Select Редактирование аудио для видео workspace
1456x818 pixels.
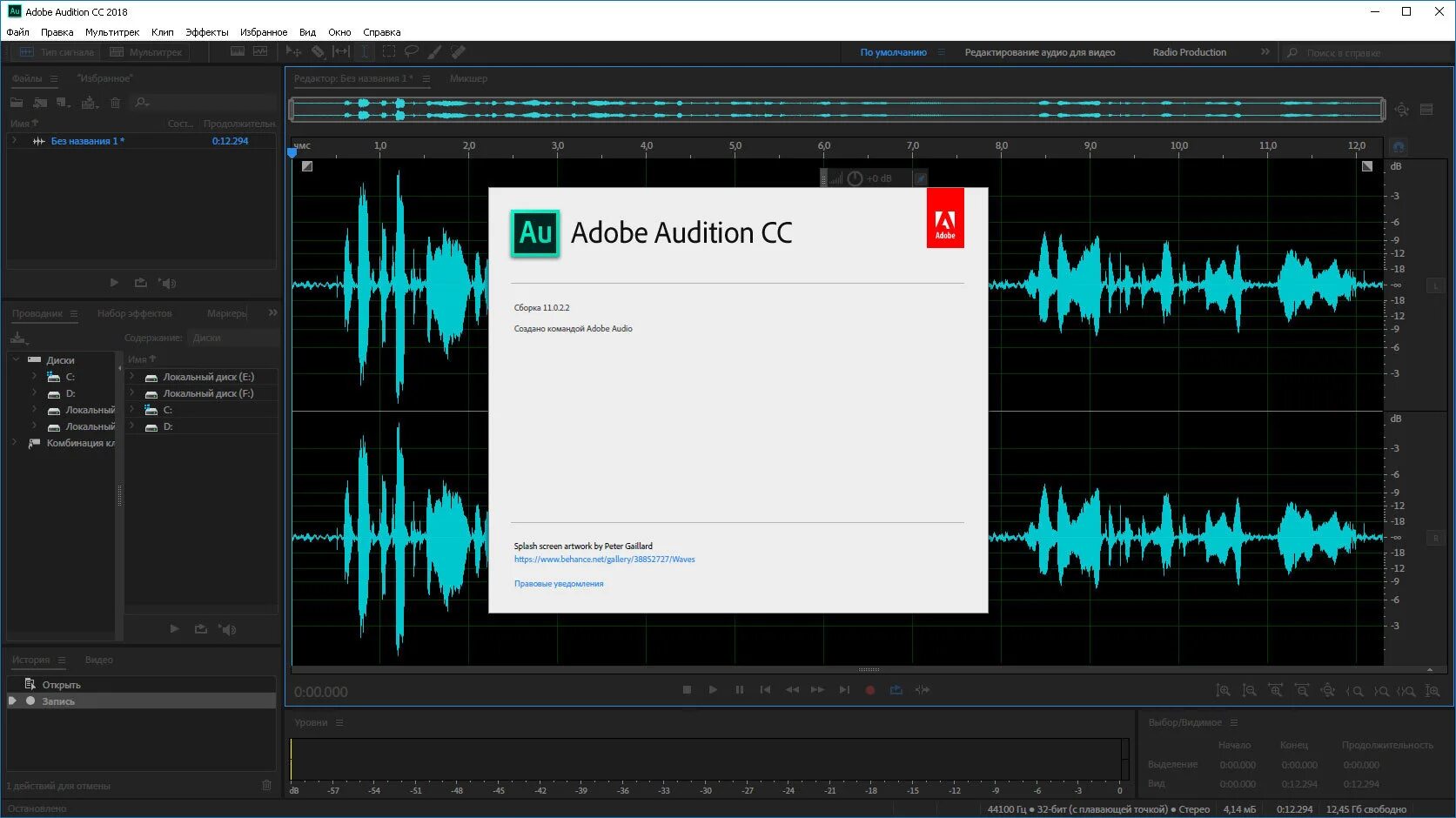pyautogui.click(x=1040, y=52)
